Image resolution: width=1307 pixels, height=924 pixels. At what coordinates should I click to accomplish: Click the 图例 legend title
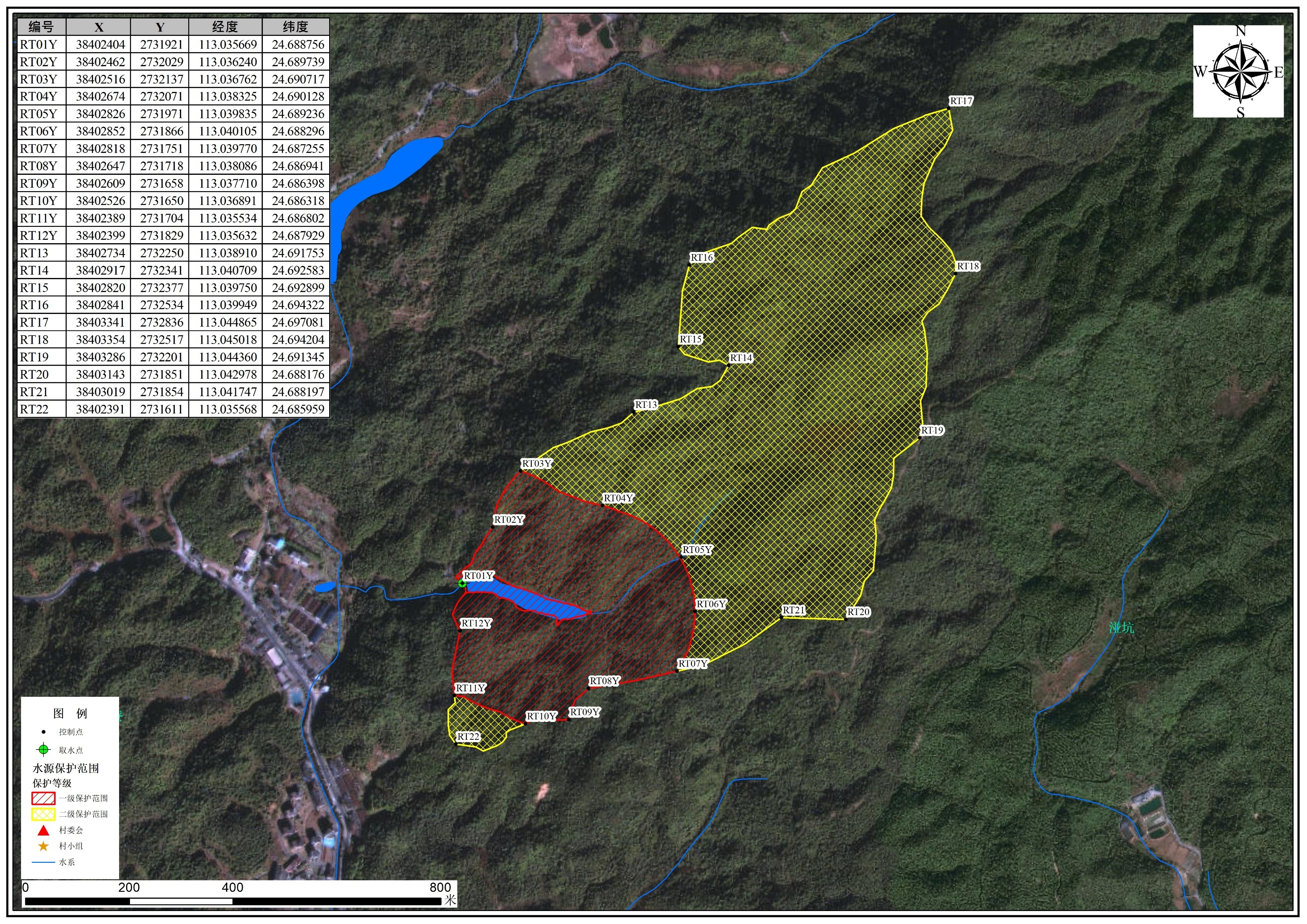[x=70, y=714]
